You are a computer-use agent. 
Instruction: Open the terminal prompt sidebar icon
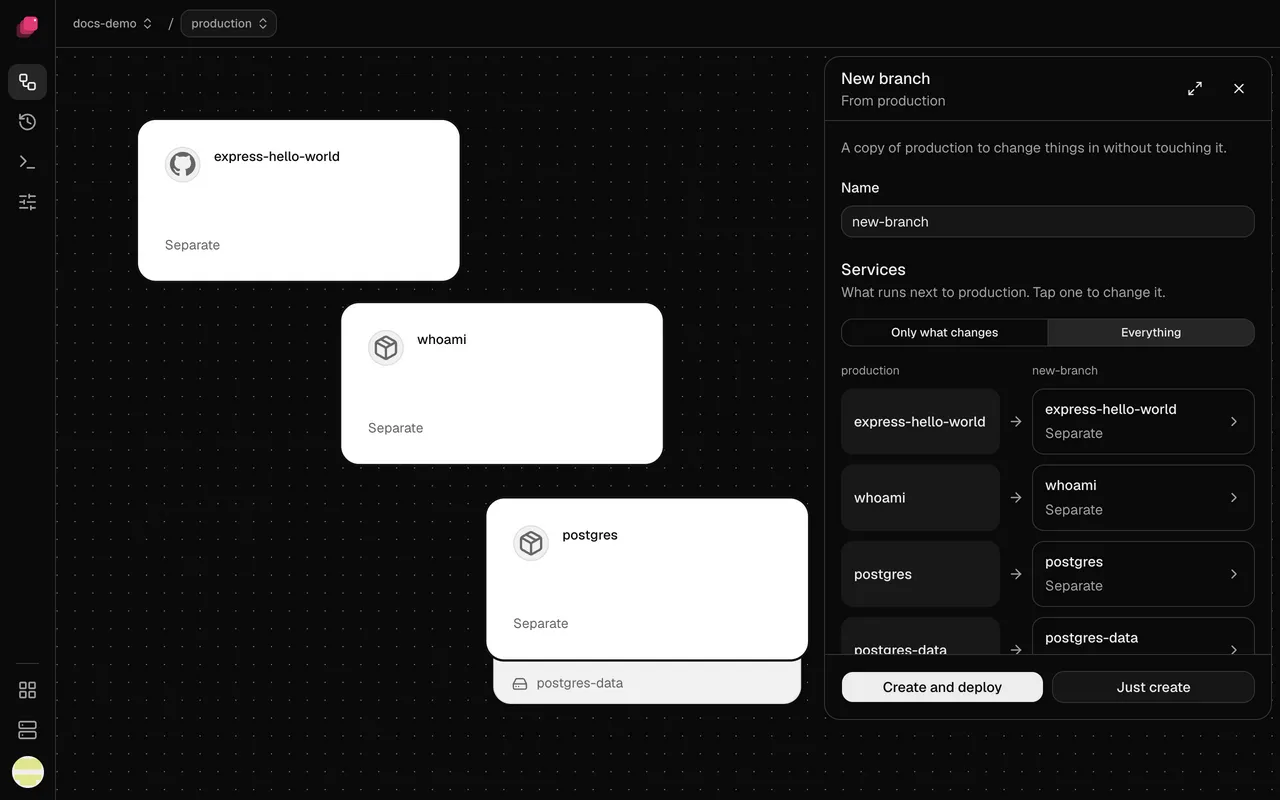coord(28,162)
